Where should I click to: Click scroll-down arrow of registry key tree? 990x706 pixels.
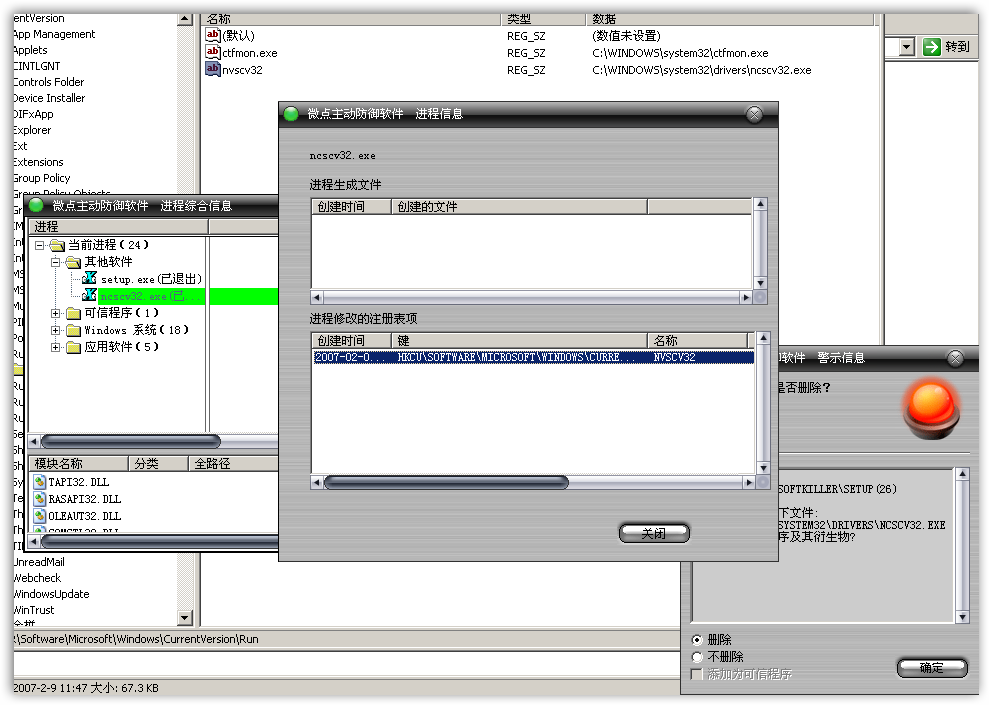184,618
